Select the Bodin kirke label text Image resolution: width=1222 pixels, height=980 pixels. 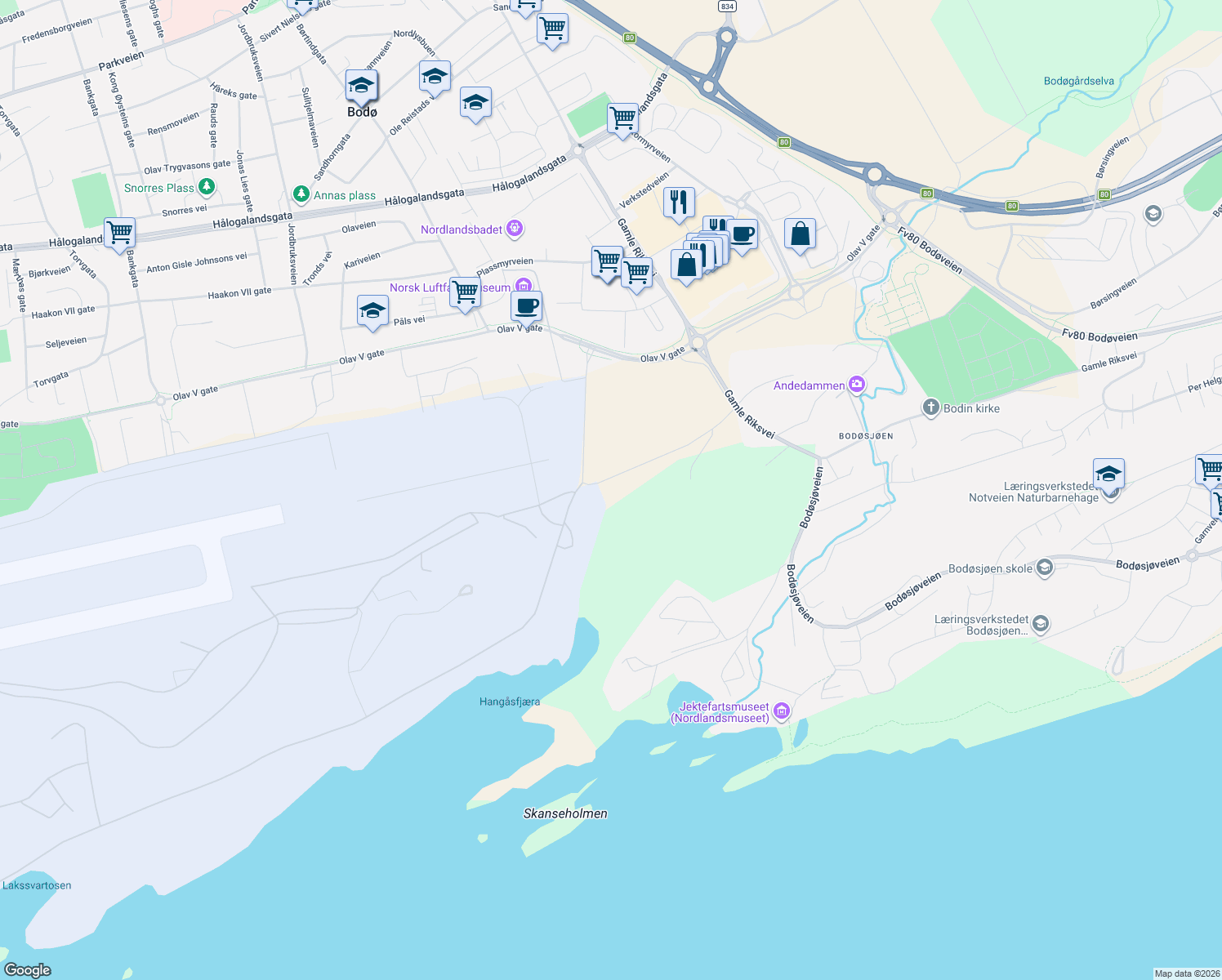[971, 408]
